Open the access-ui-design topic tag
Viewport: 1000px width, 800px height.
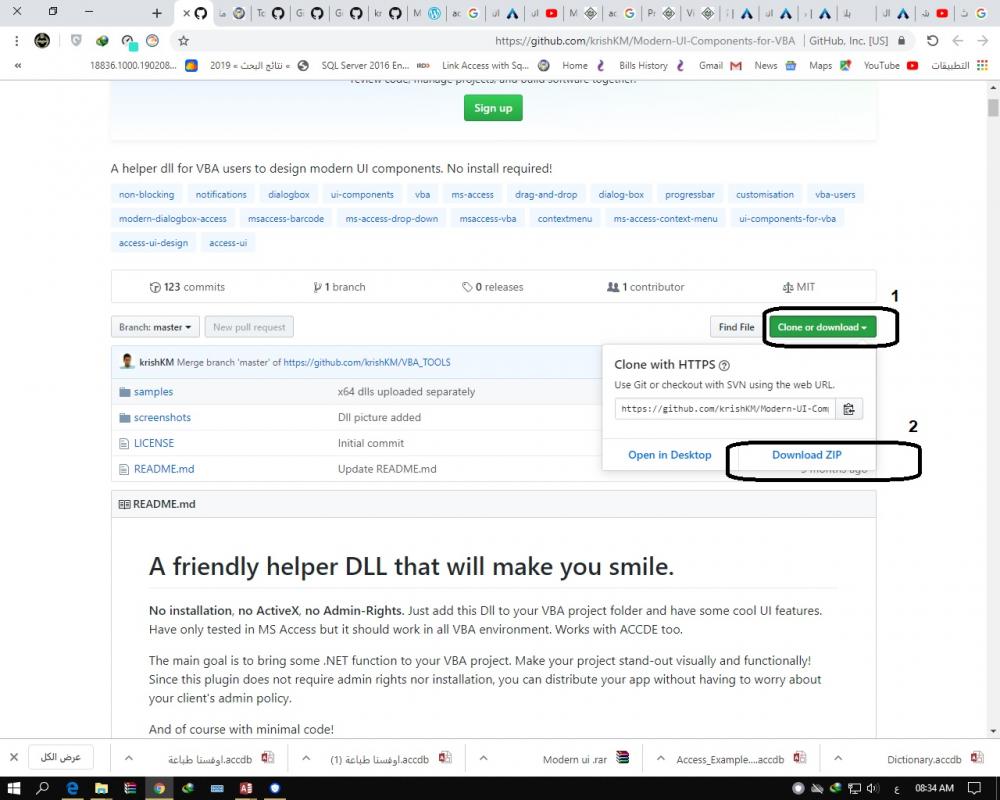click(153, 243)
